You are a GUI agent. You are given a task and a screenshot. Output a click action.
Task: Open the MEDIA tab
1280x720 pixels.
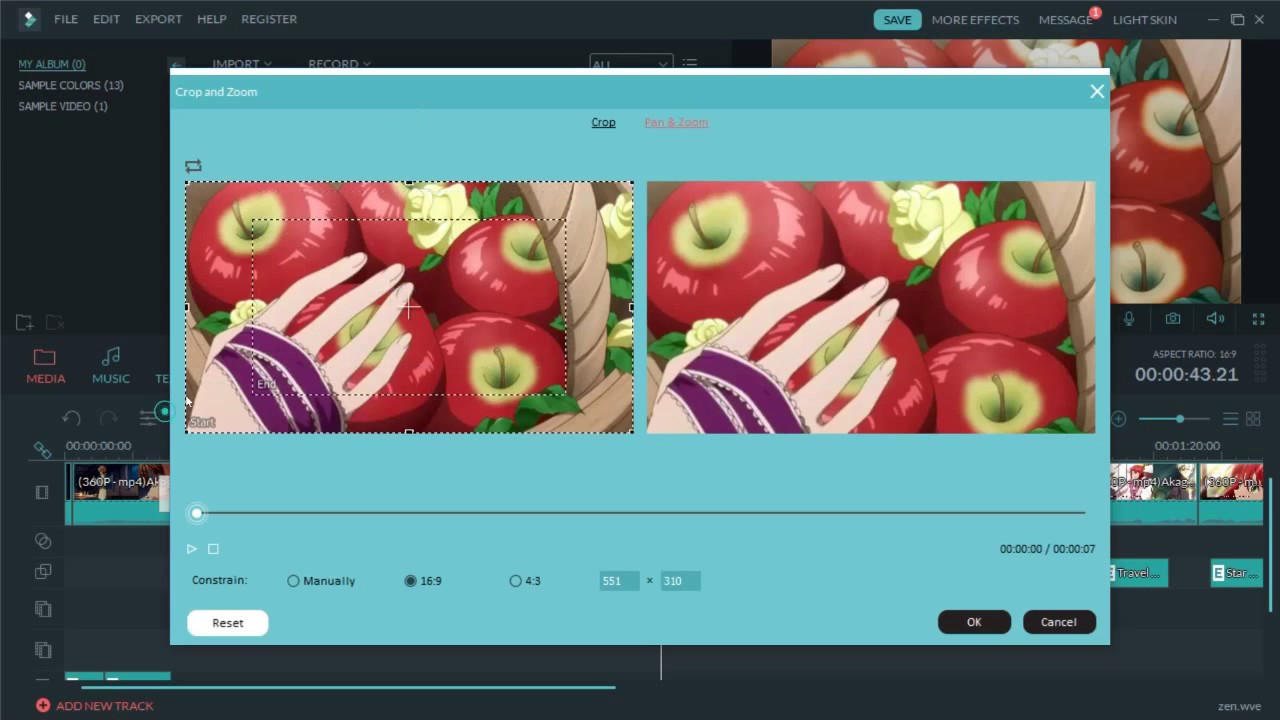click(x=45, y=367)
